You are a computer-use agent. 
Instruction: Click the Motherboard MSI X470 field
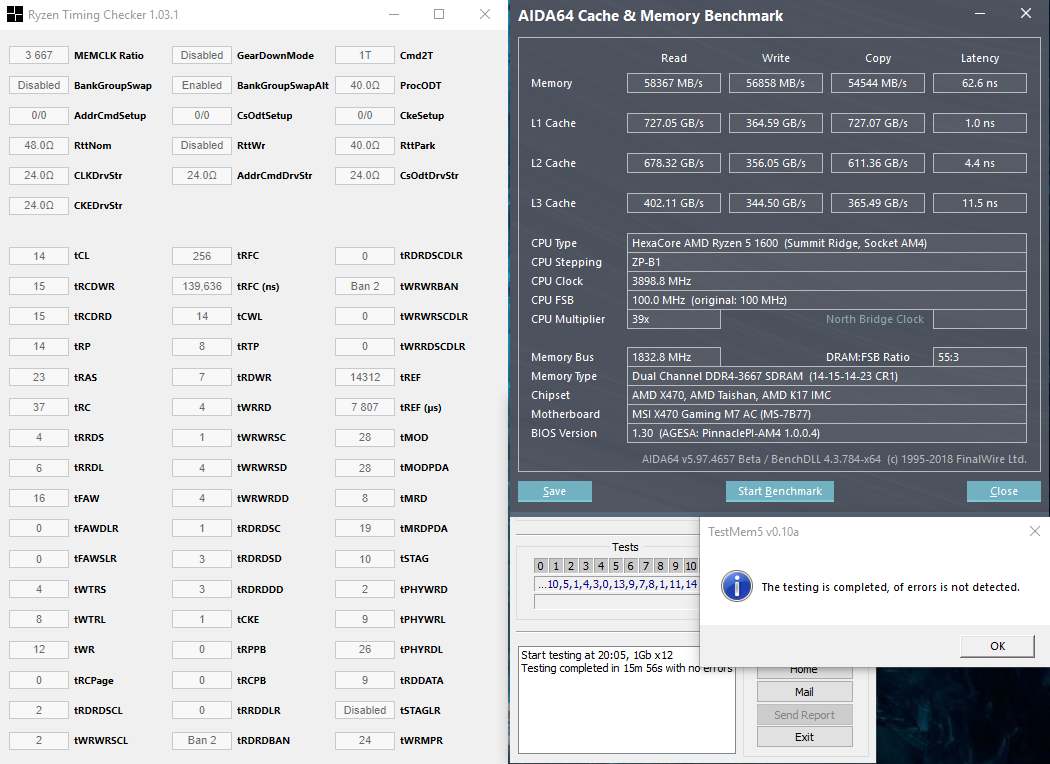(826, 414)
